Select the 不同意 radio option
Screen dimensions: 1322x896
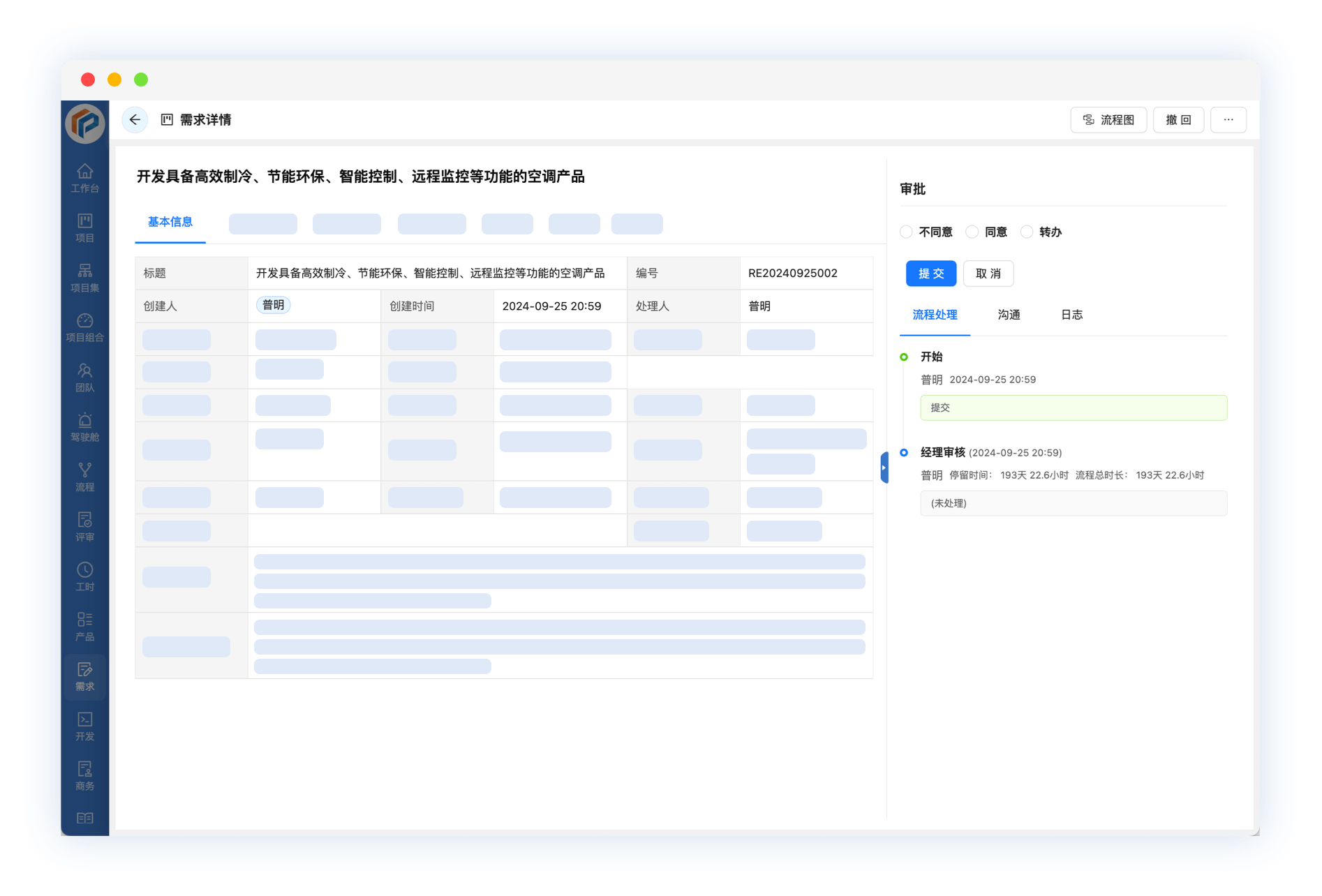(906, 232)
